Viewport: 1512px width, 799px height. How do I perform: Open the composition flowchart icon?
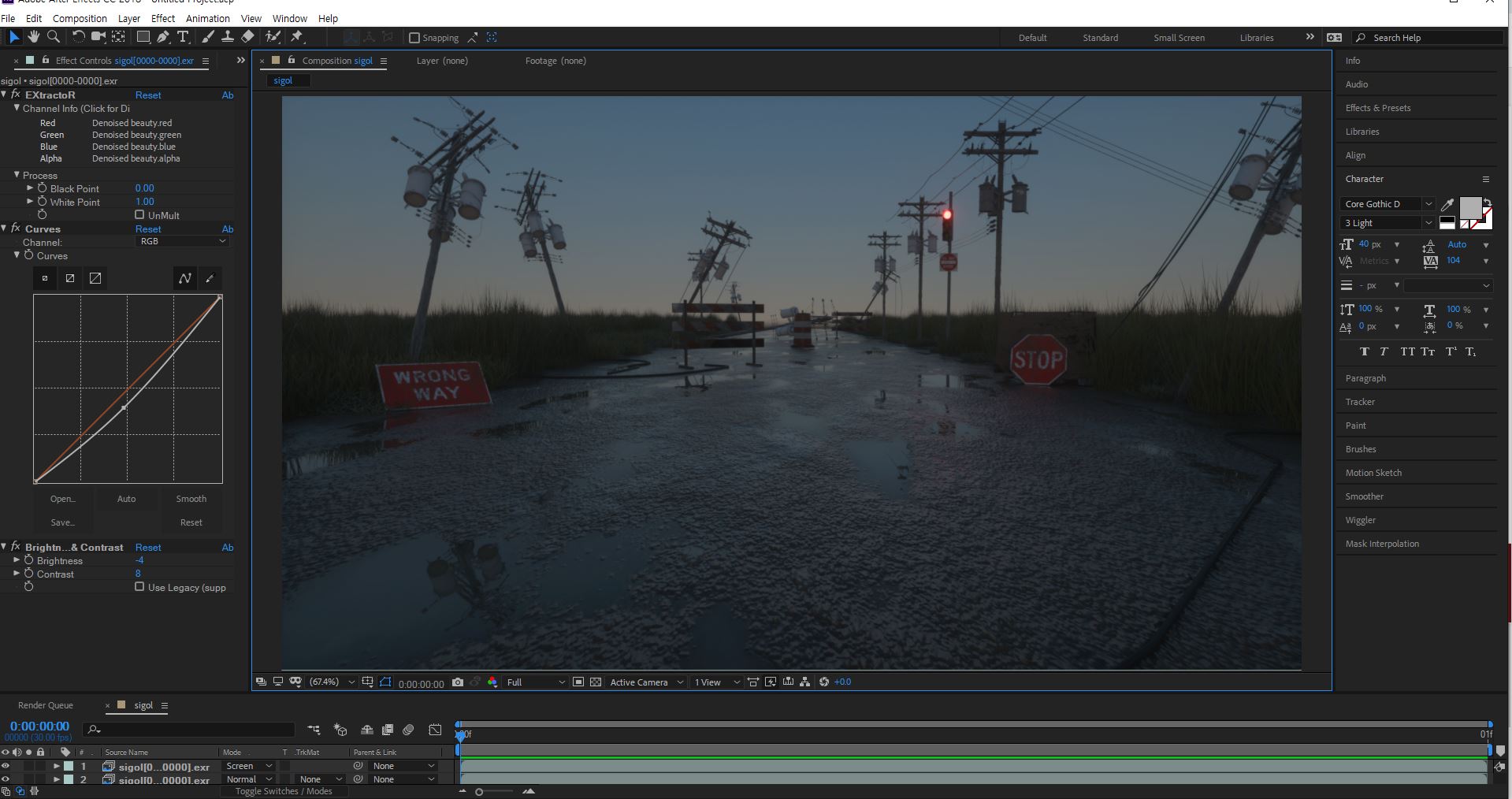pyautogui.click(x=805, y=682)
